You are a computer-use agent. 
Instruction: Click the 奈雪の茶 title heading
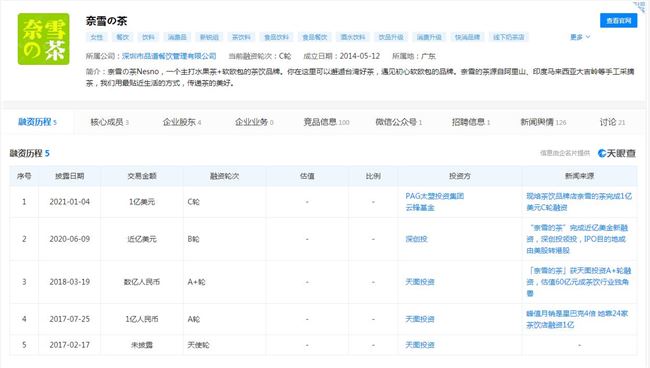(x=107, y=21)
